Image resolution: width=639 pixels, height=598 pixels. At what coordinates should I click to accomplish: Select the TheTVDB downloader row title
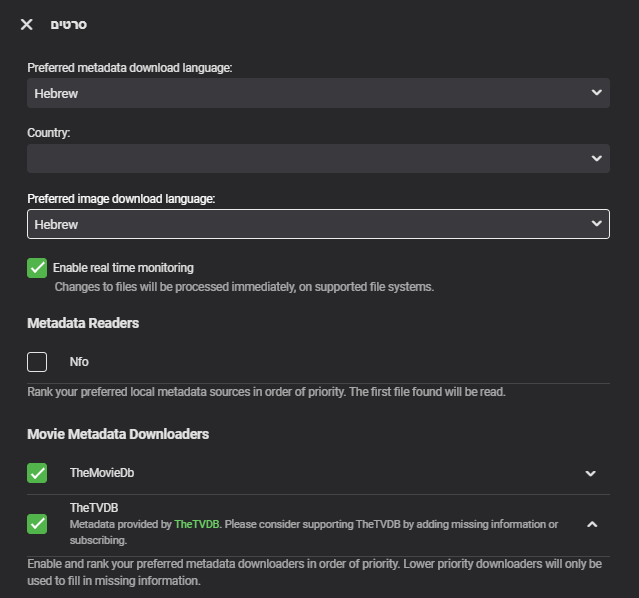(94, 508)
